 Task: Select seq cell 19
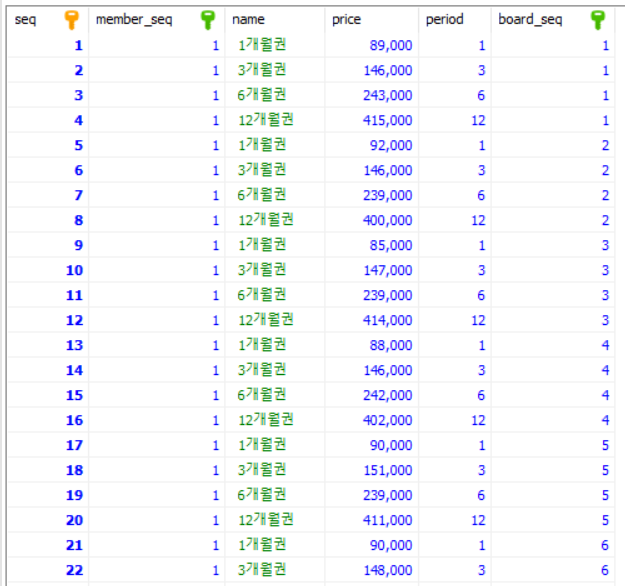click(48, 495)
